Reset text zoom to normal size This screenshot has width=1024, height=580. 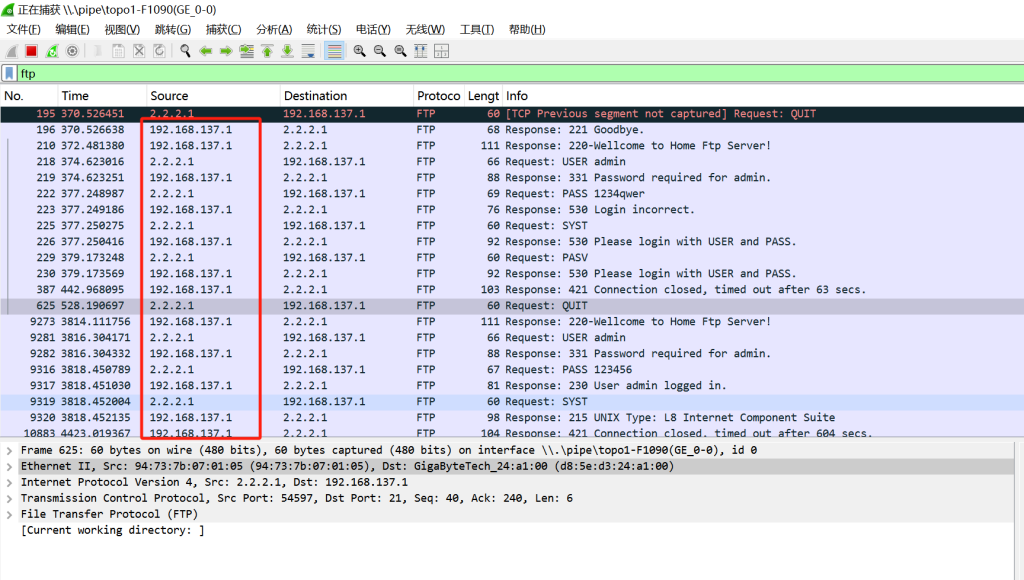click(x=400, y=51)
